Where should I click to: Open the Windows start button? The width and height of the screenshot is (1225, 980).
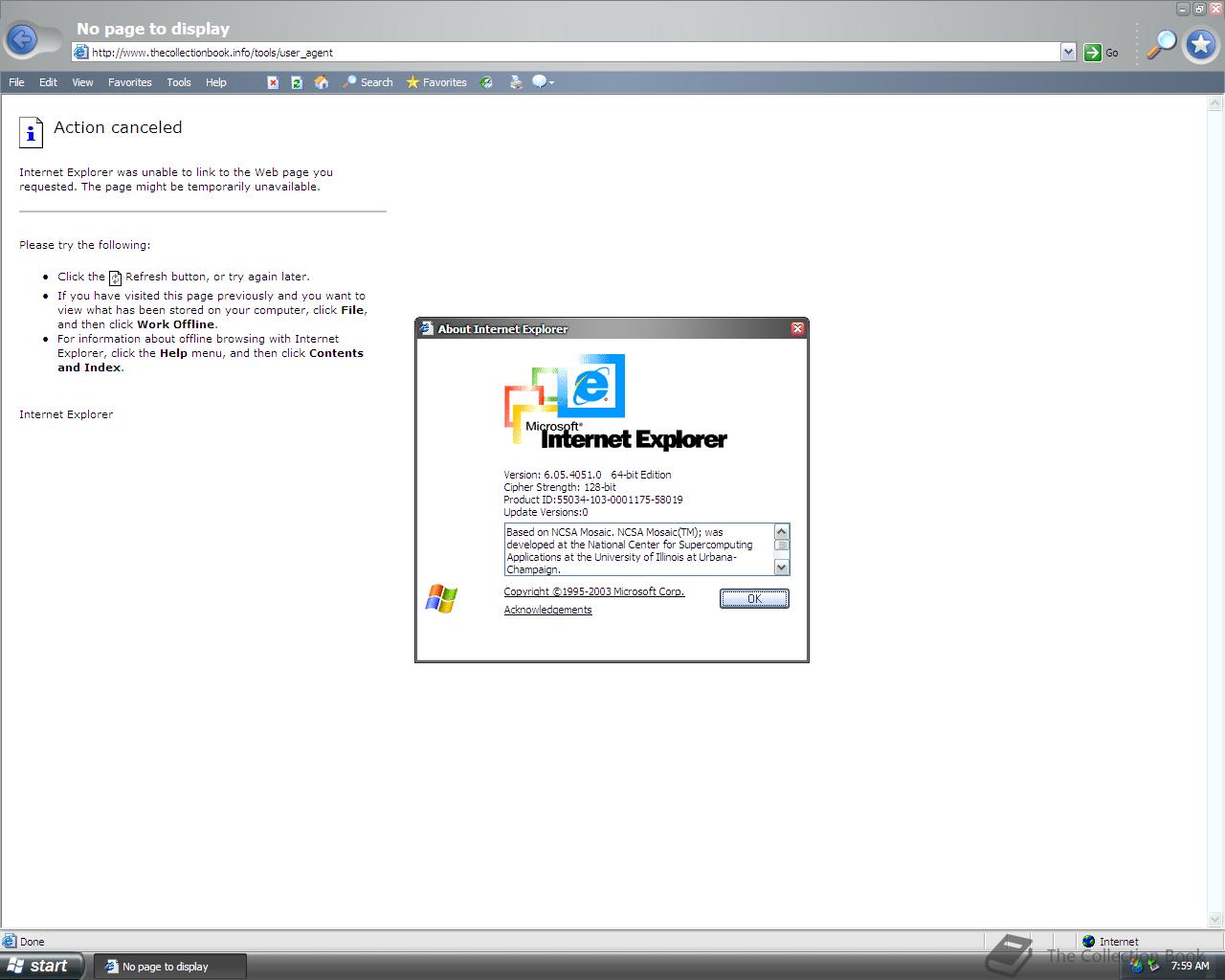[x=42, y=966]
